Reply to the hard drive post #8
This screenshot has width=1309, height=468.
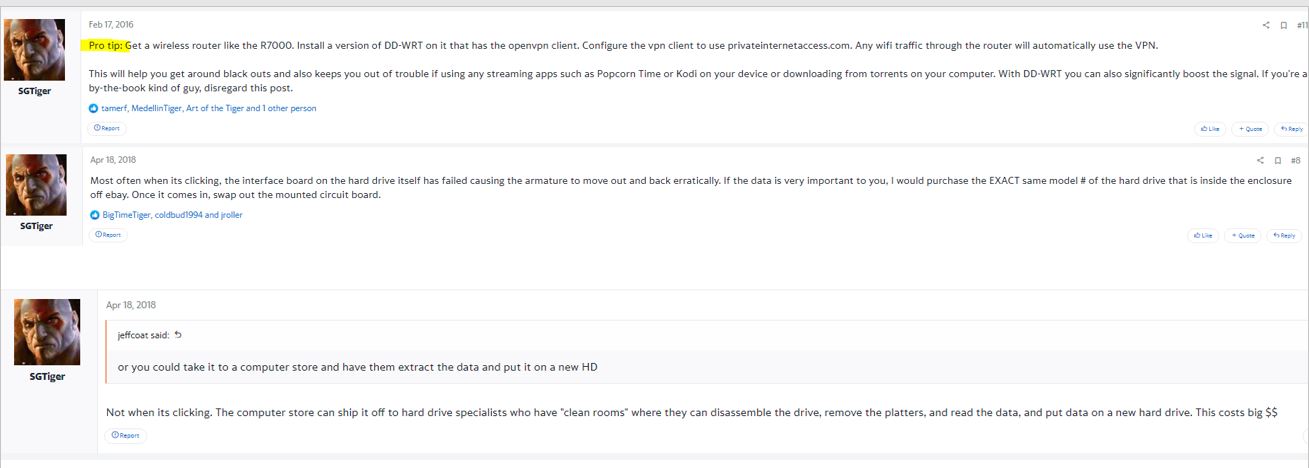[x=1284, y=236]
